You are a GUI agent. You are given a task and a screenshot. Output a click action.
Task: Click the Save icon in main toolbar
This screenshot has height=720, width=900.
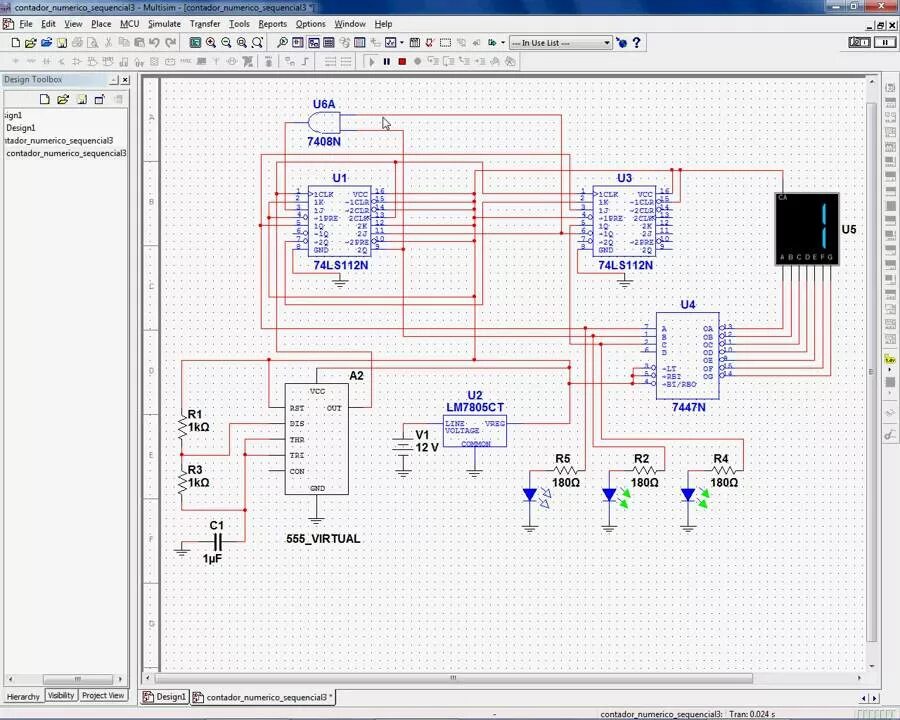tap(61, 42)
